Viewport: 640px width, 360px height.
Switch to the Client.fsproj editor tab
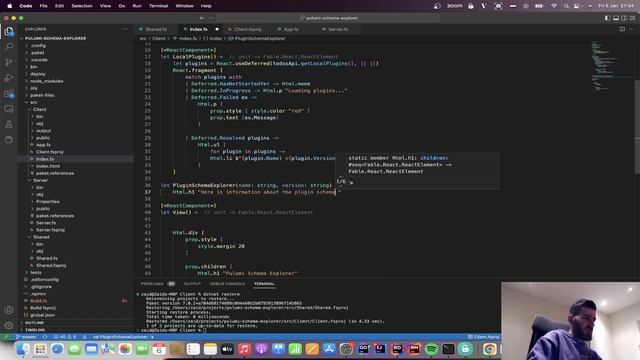248,29
